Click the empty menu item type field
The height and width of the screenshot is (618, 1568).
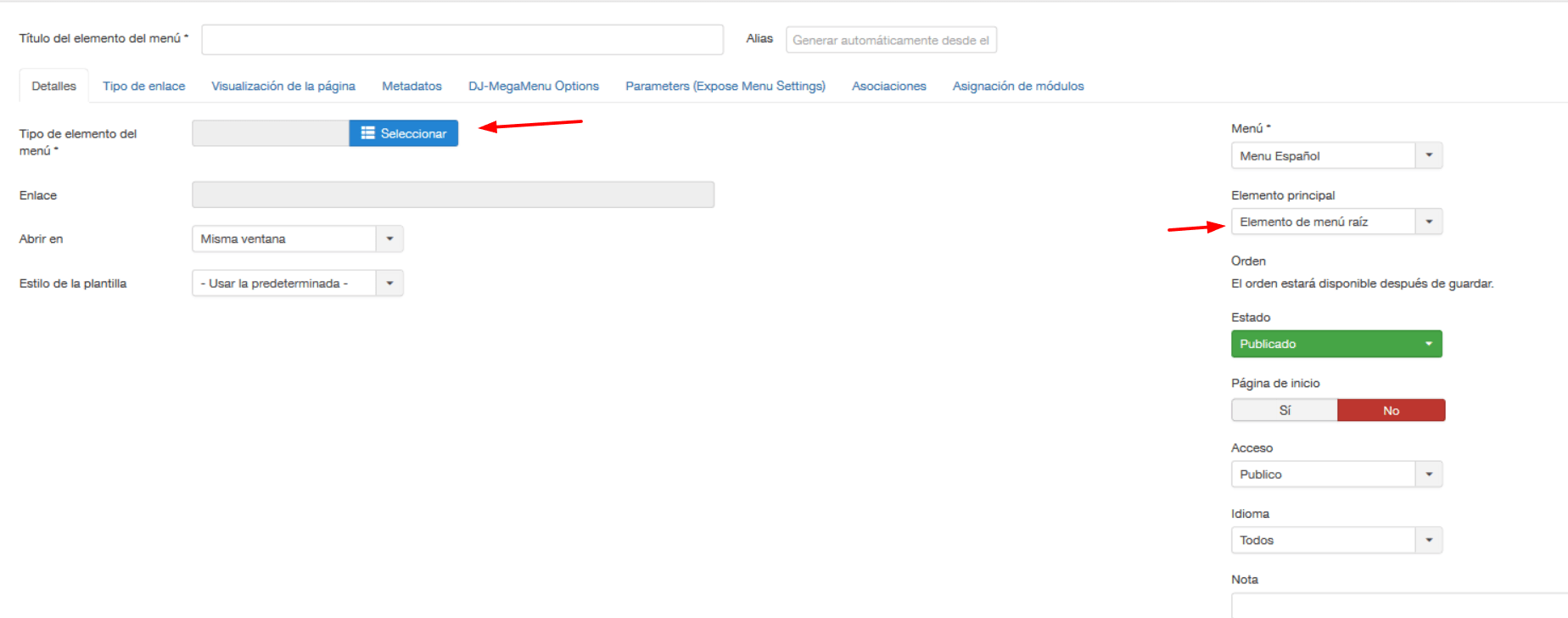point(271,133)
